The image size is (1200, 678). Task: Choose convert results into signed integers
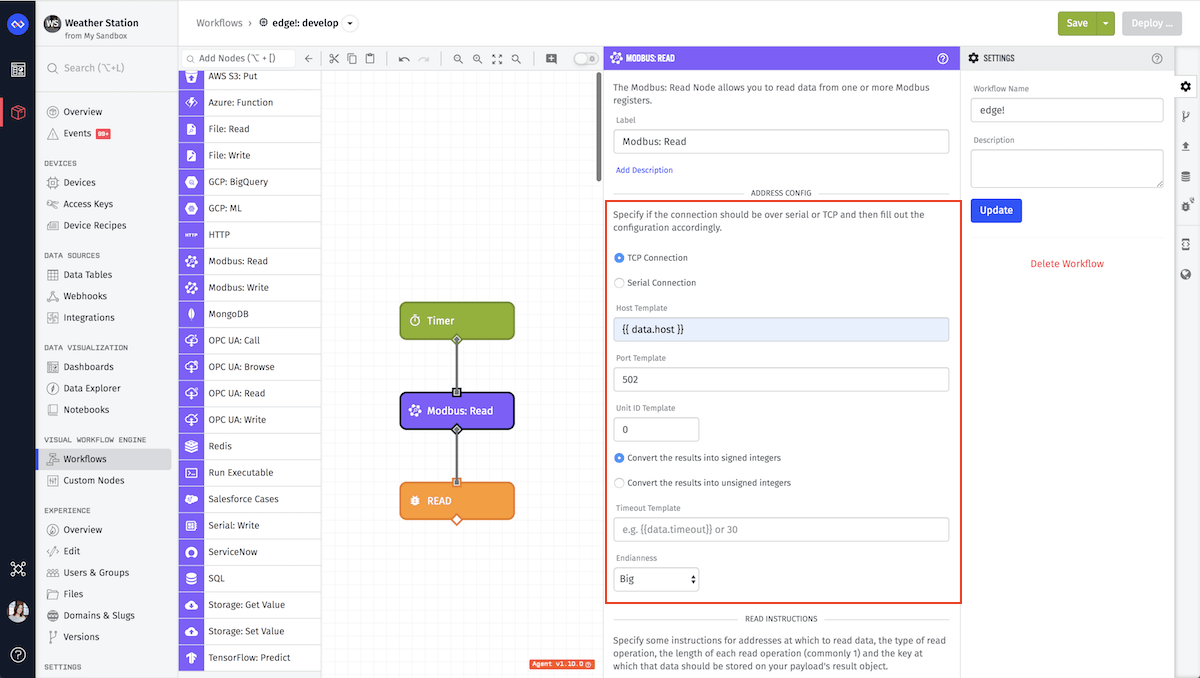point(619,458)
